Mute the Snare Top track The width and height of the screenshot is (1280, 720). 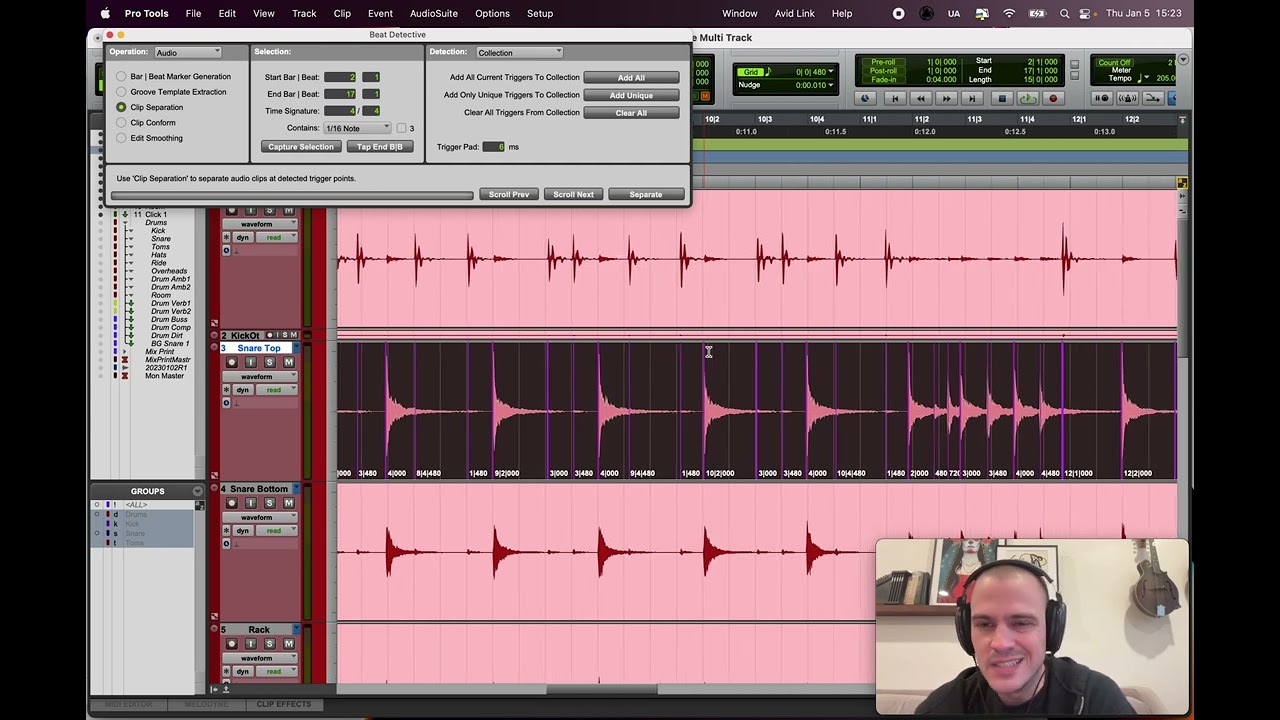click(289, 362)
